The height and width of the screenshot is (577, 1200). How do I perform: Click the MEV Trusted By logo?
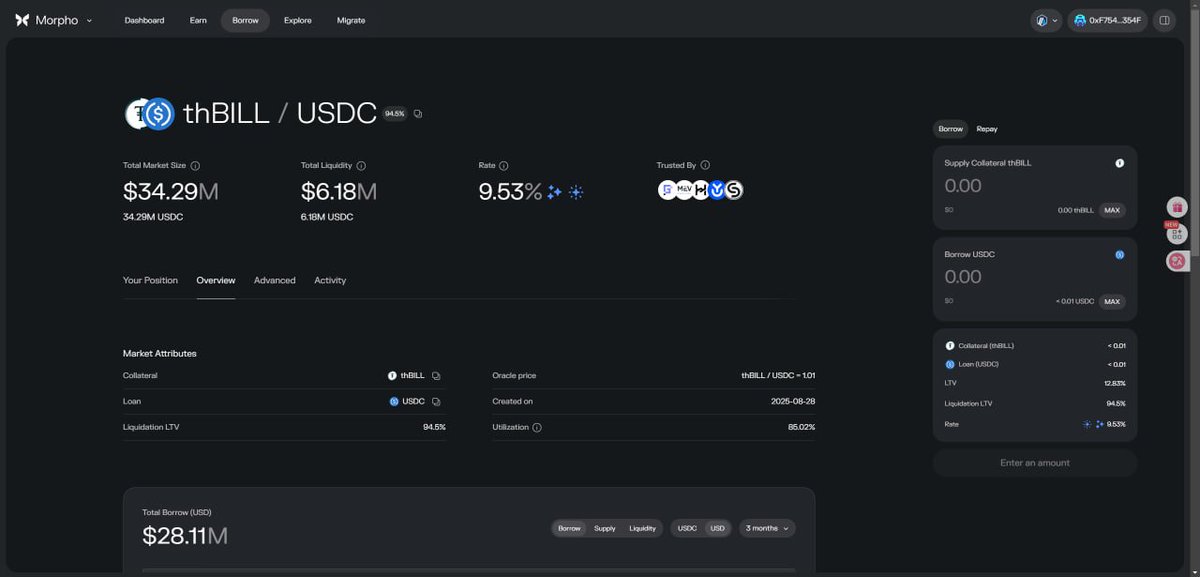684,189
